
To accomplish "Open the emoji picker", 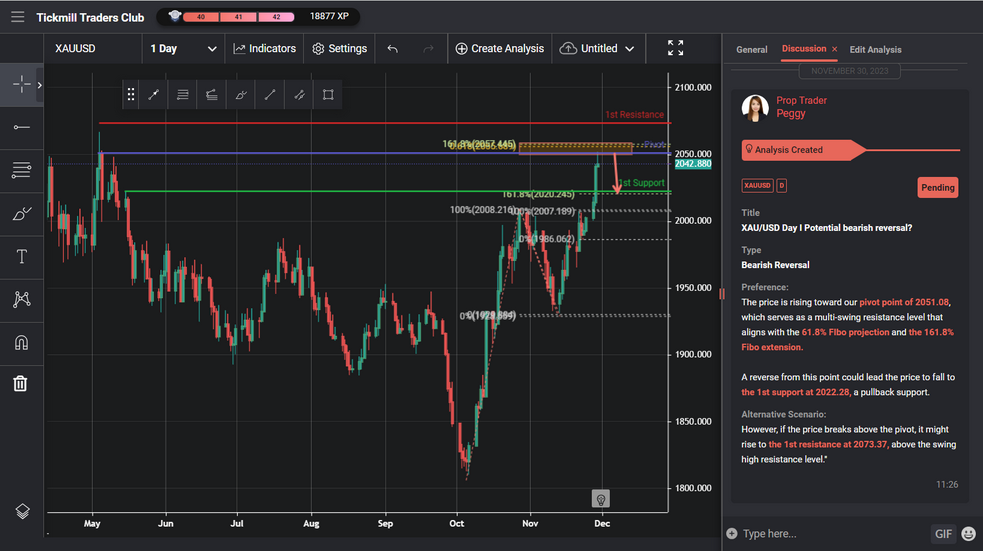I will point(969,534).
